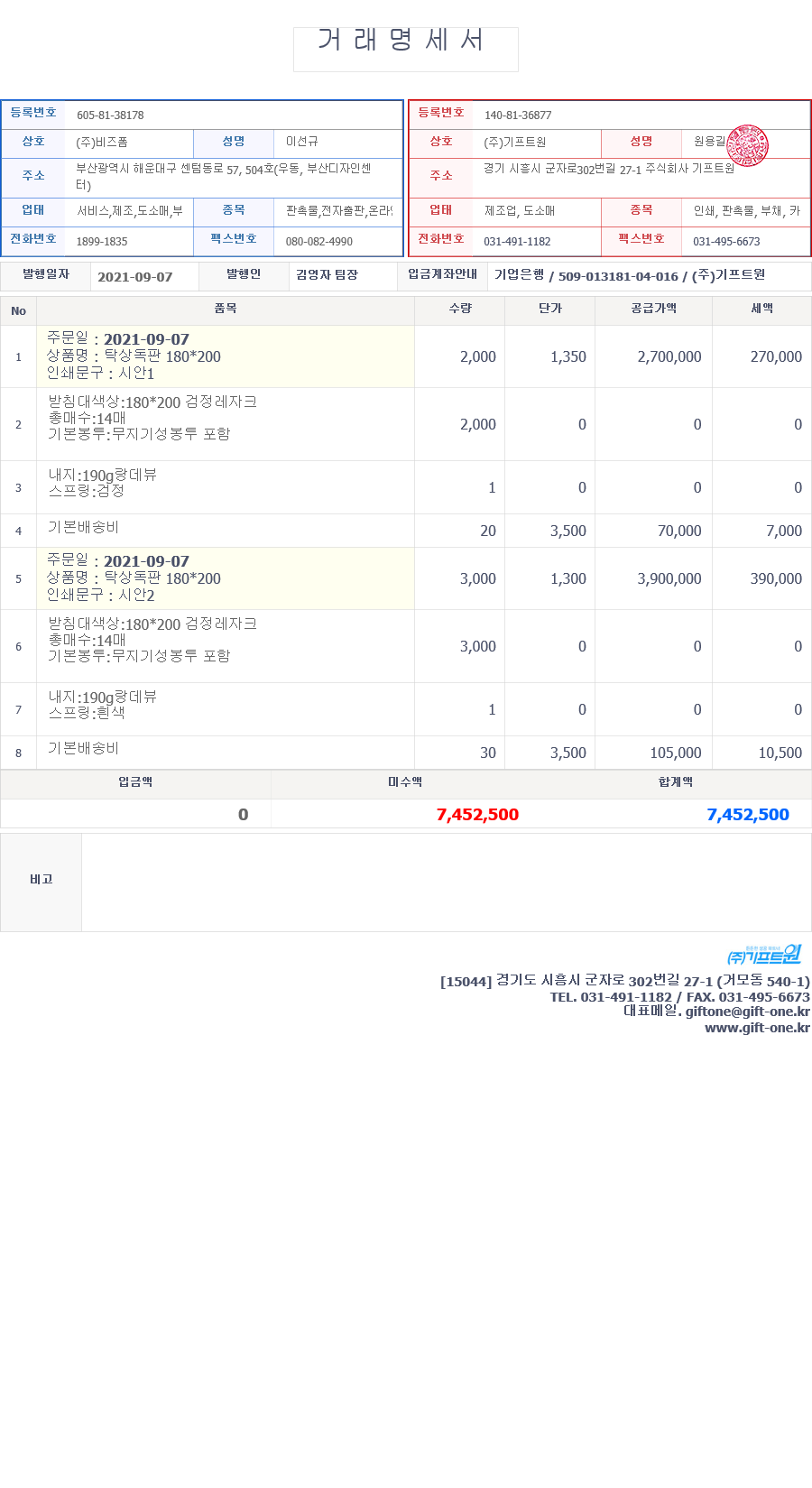Open the giftone@gift-one.kr email link
Image resolution: width=812 pixels, height=1488 pixels.
tap(747, 1012)
